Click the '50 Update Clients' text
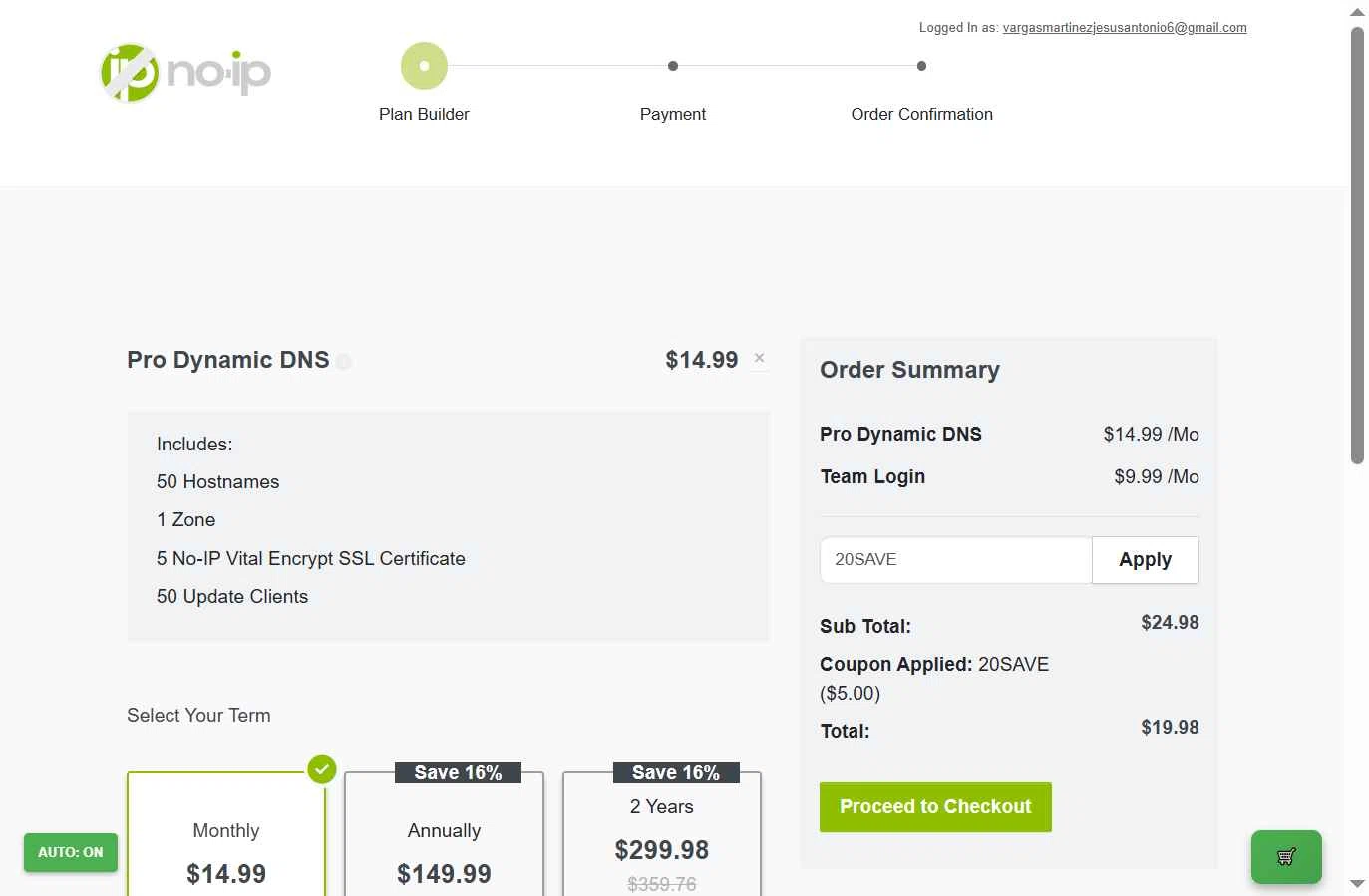Image resolution: width=1369 pixels, height=896 pixels. pos(232,596)
